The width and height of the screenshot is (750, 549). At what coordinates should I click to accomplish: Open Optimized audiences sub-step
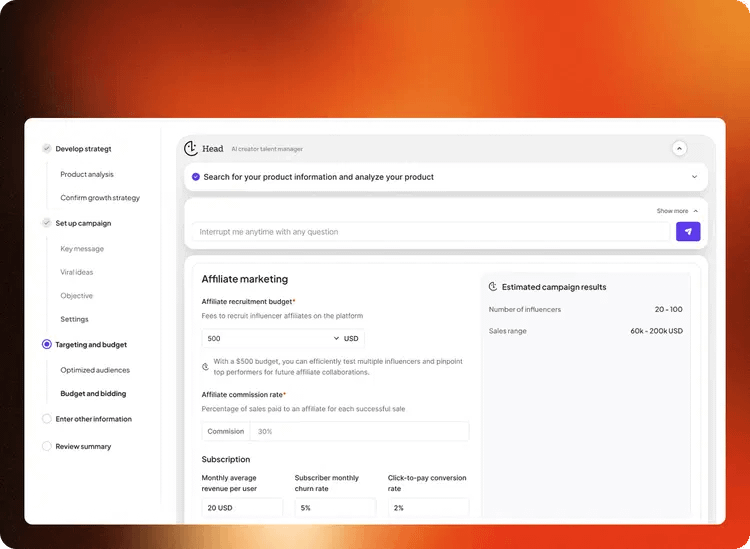[x=95, y=370]
